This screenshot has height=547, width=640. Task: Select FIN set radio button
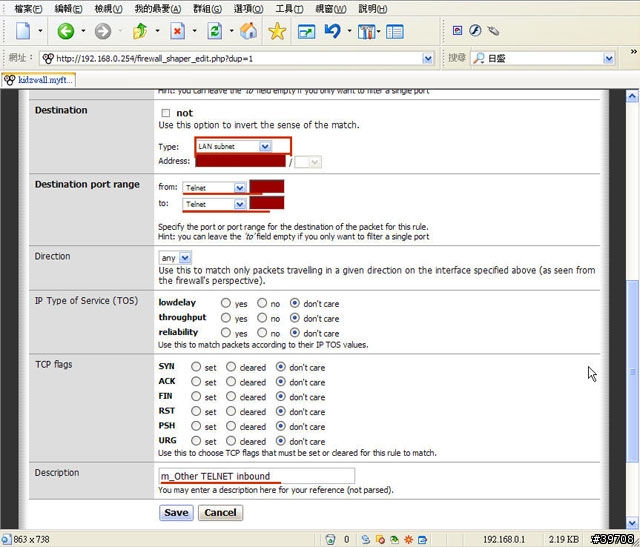click(x=196, y=396)
